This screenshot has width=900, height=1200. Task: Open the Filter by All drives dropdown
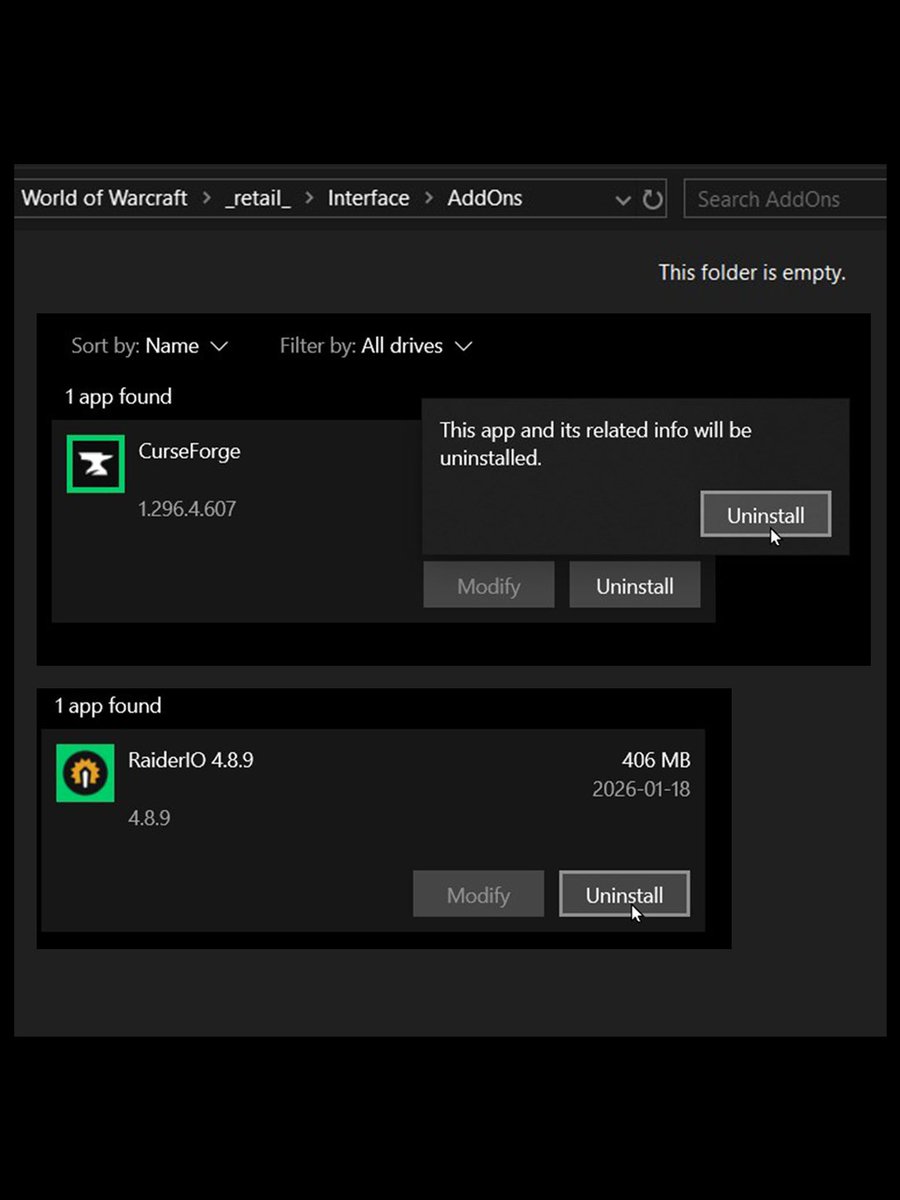pyautogui.click(x=376, y=346)
